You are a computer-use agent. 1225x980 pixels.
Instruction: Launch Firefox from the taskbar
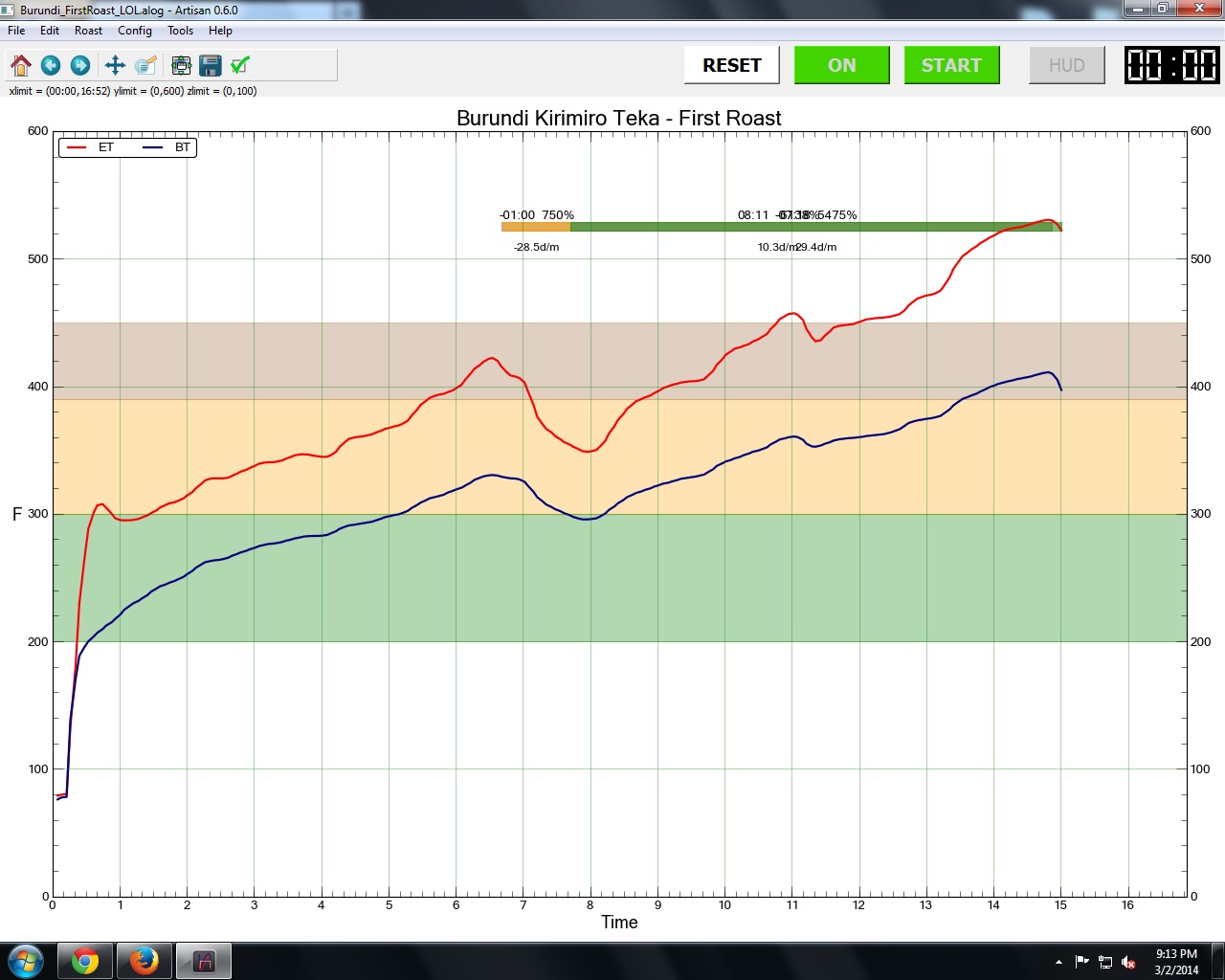[x=145, y=961]
